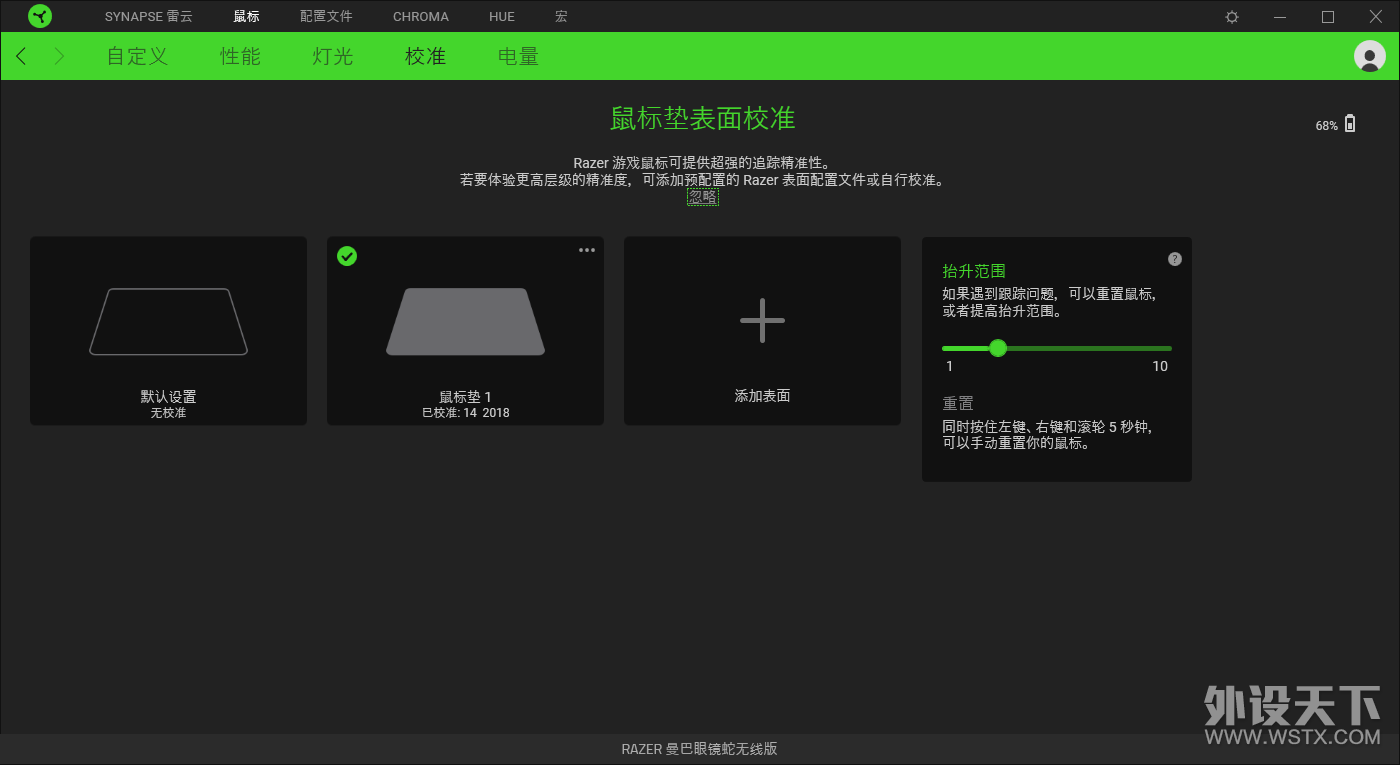The height and width of the screenshot is (765, 1400).
Task: Open Synapse settings gear
Action: point(1232,17)
